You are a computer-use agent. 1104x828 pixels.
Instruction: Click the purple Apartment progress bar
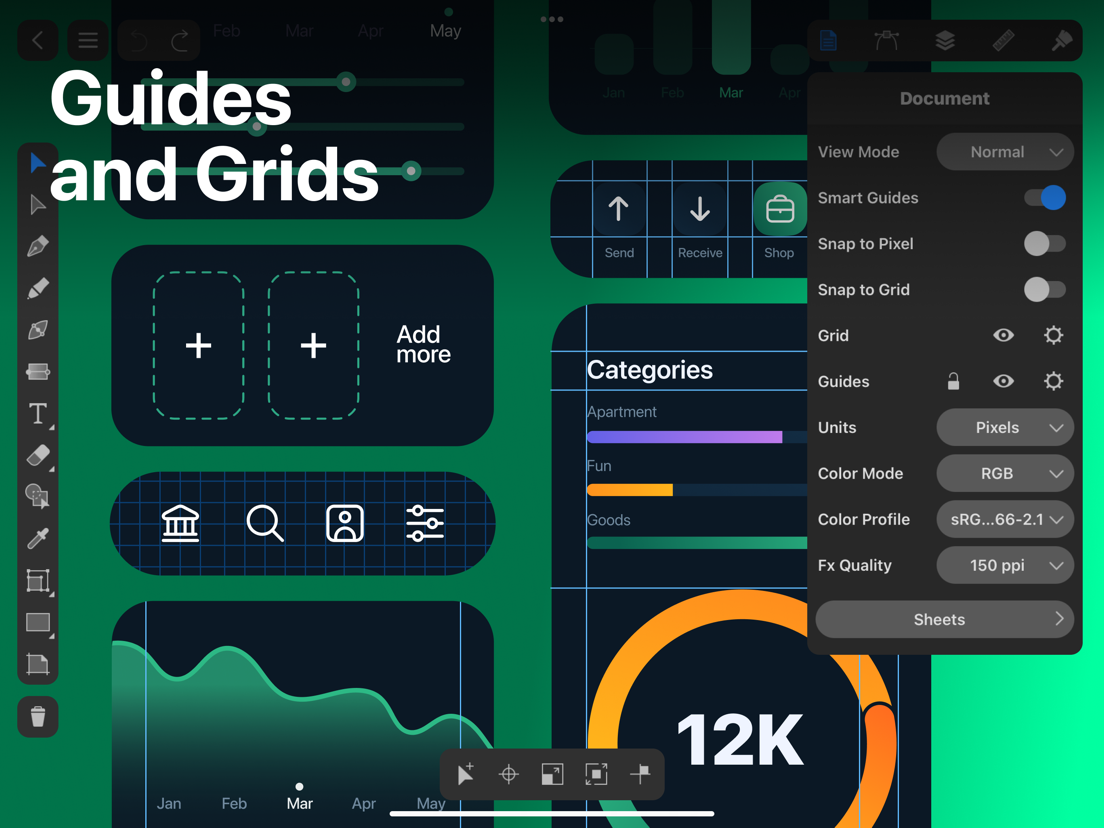point(684,437)
